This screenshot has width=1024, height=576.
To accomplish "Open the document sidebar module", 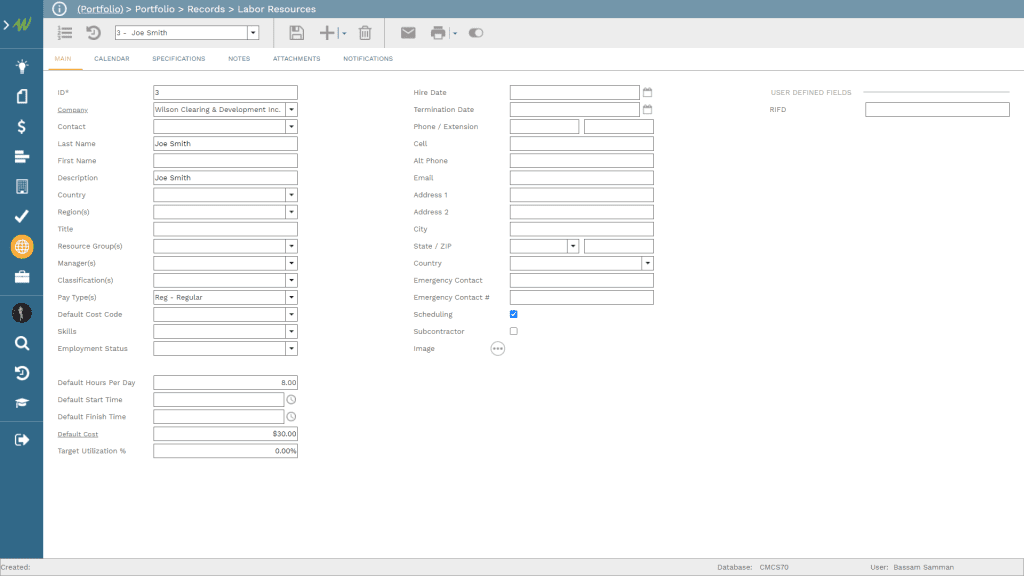I will [22, 97].
